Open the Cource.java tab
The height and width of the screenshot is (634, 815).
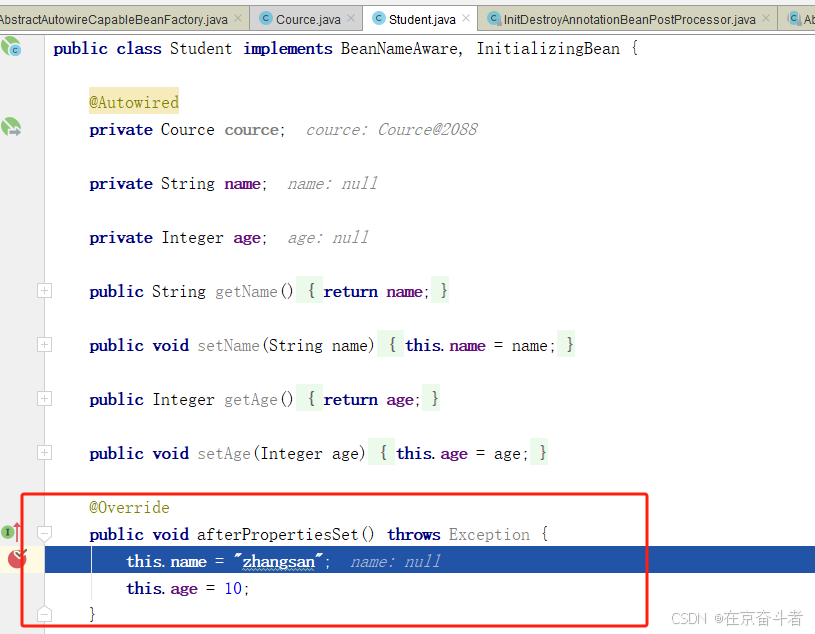[x=308, y=19]
